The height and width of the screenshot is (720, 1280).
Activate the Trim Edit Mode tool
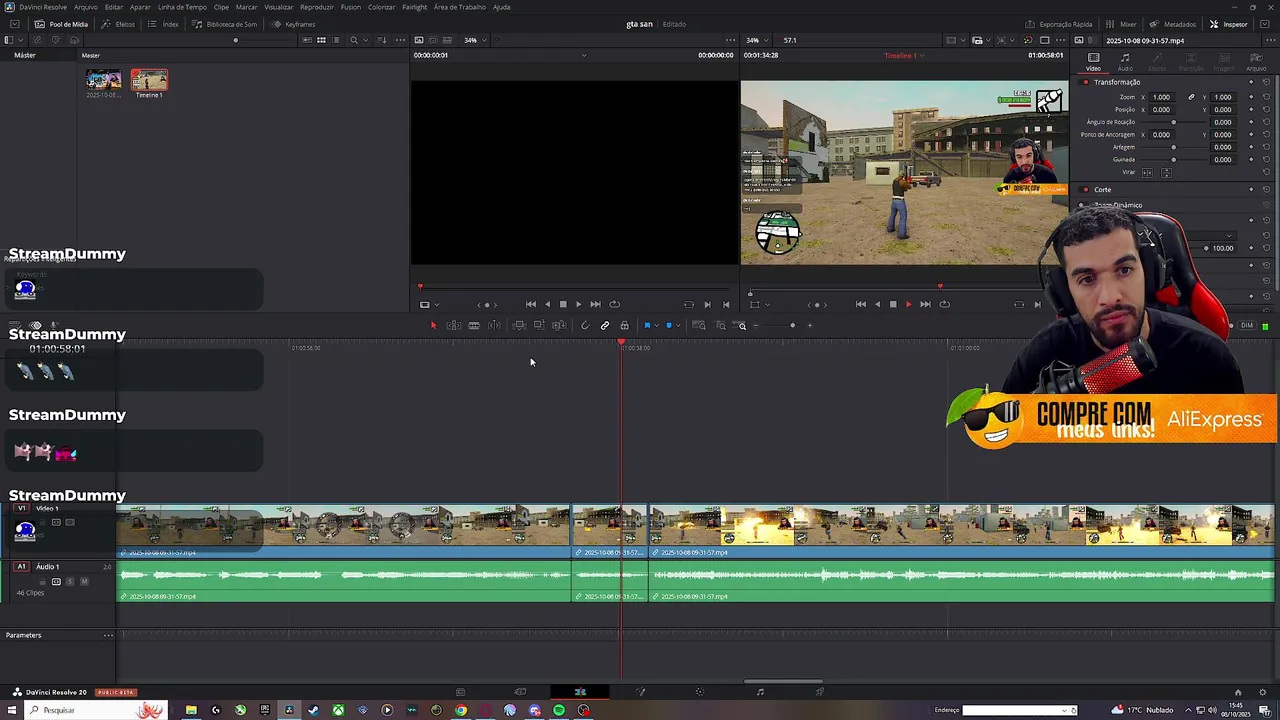(x=453, y=325)
